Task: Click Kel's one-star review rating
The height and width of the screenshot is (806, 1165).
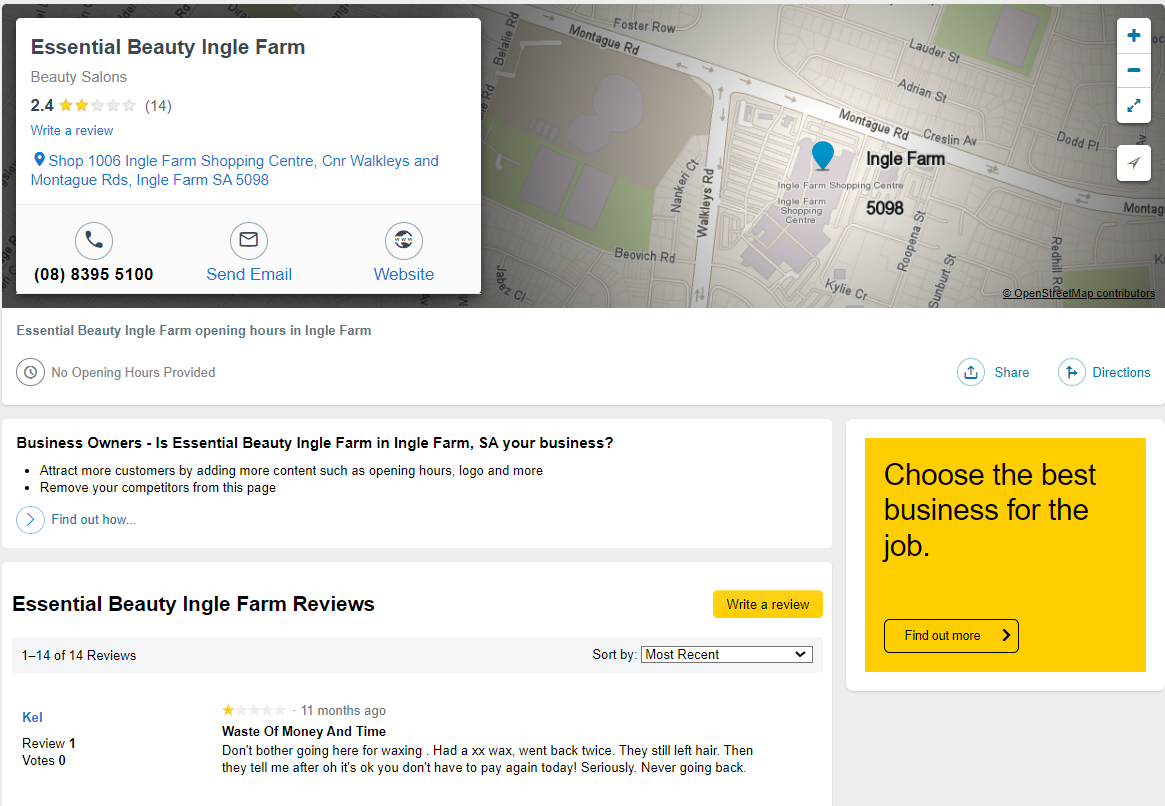Action: click(253, 710)
